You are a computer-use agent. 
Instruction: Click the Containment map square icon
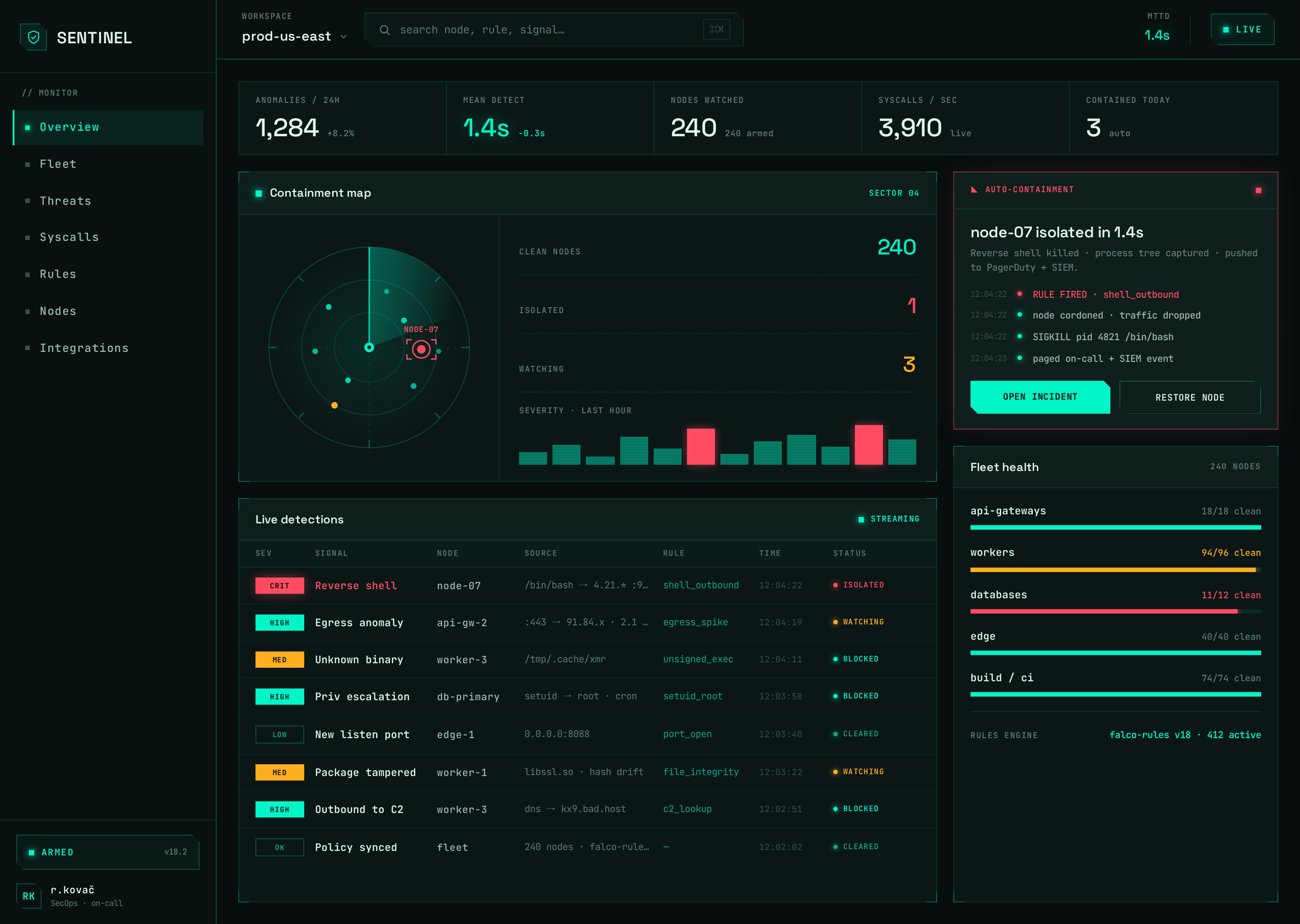point(258,194)
